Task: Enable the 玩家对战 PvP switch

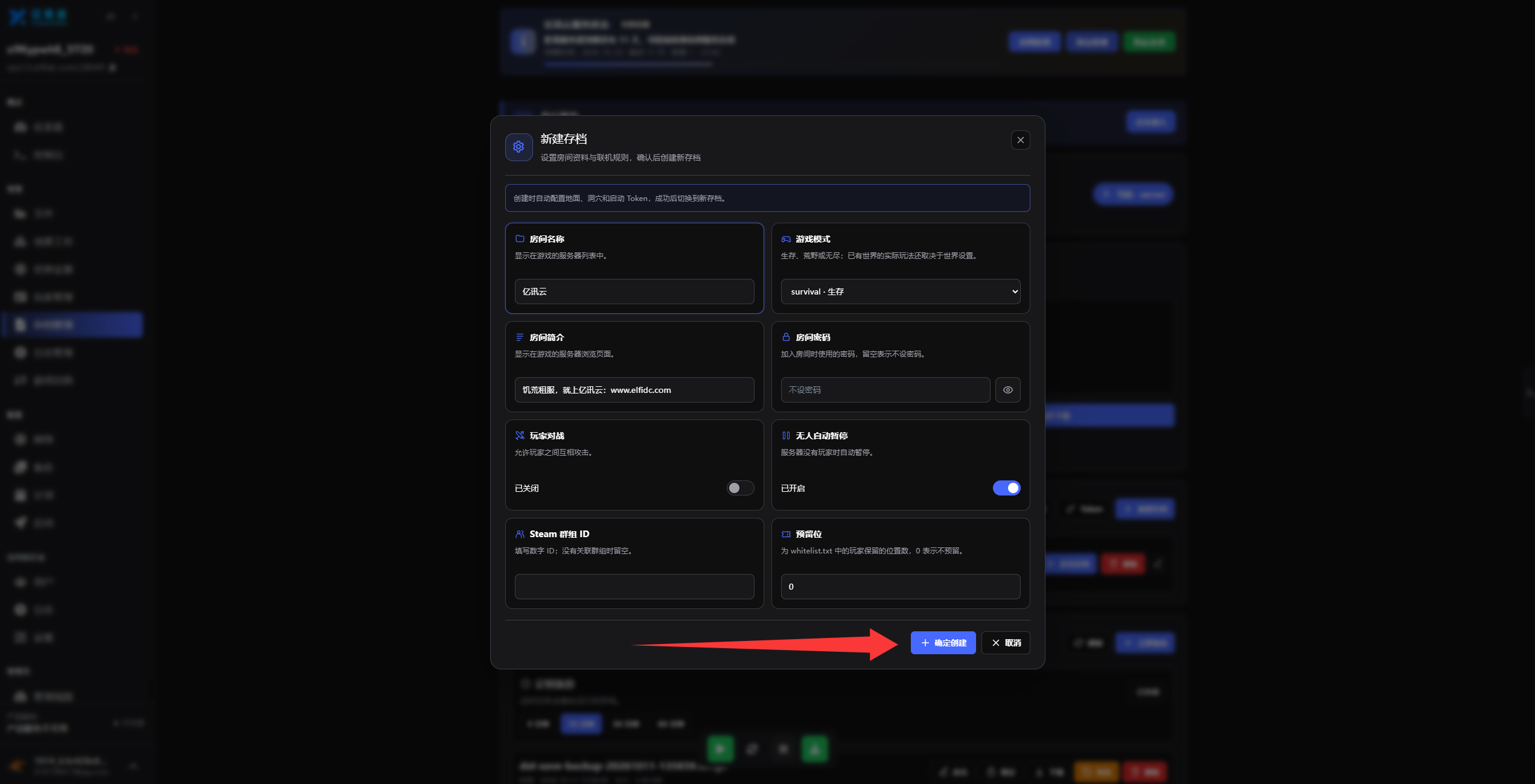Action: [x=739, y=488]
